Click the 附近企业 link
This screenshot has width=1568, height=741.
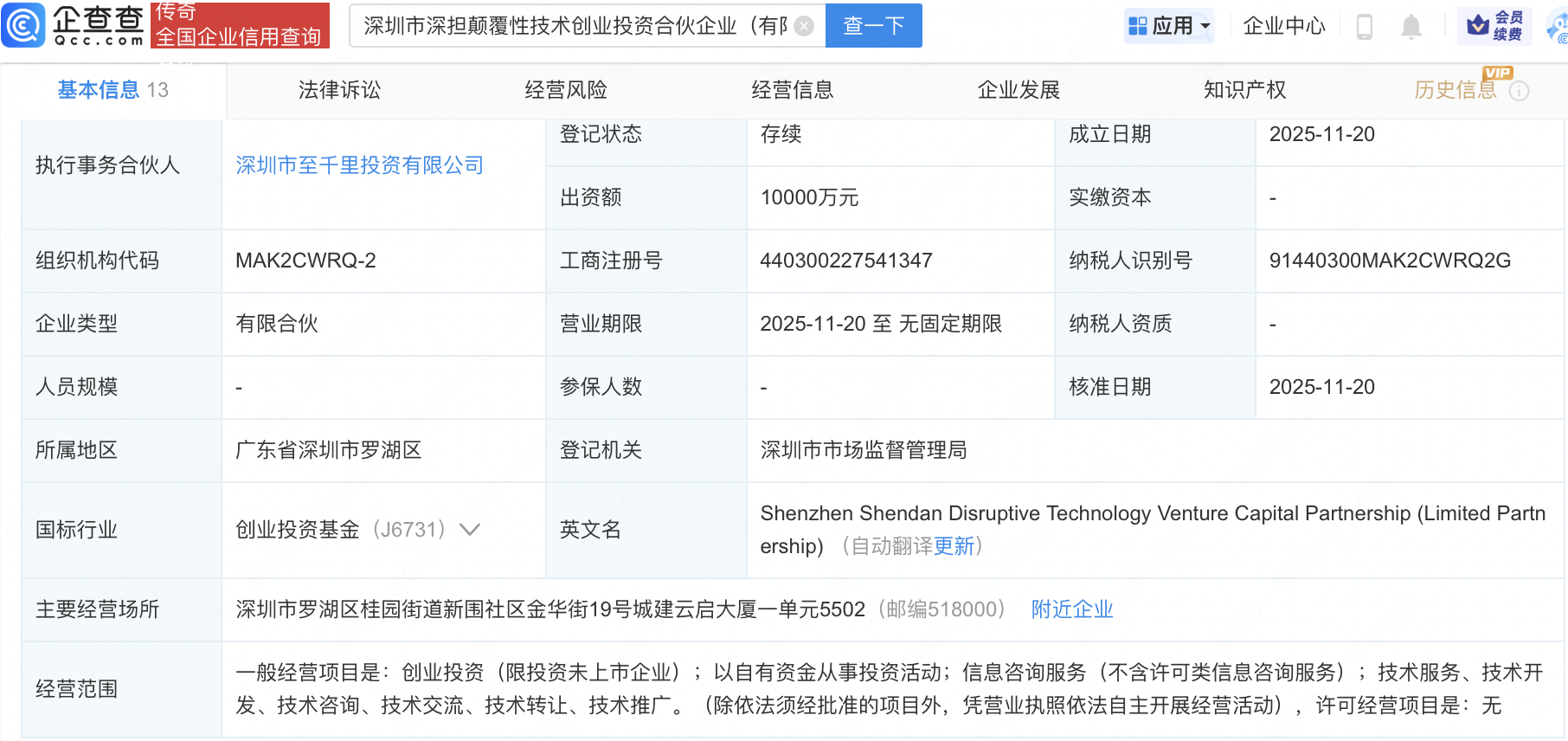[1071, 609]
